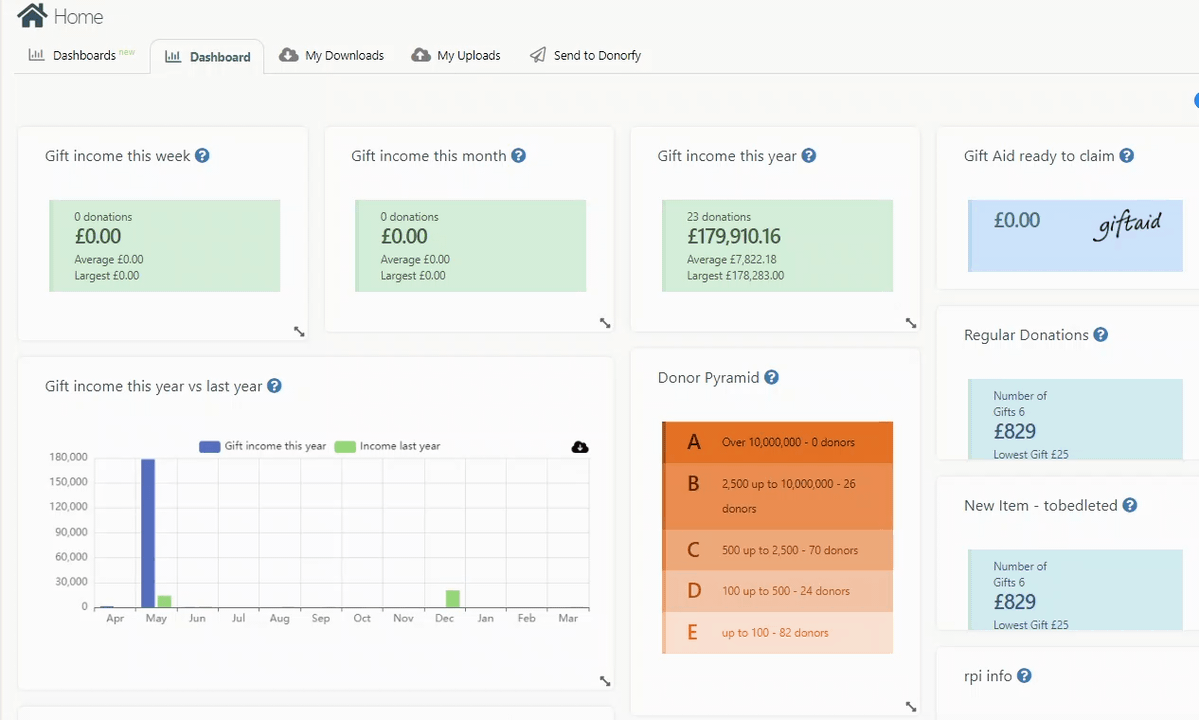Open help icon next to this year vs last year
Viewport: 1199px width, 720px height.
pyautogui.click(x=274, y=385)
